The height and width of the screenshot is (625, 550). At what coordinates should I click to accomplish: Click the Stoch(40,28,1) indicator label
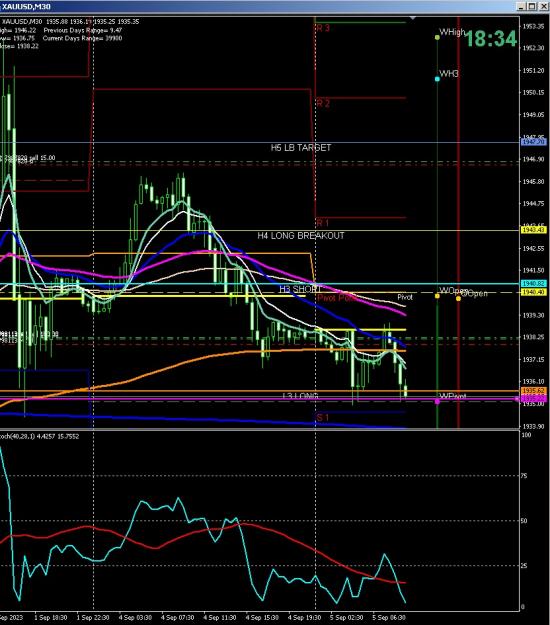click(39, 436)
